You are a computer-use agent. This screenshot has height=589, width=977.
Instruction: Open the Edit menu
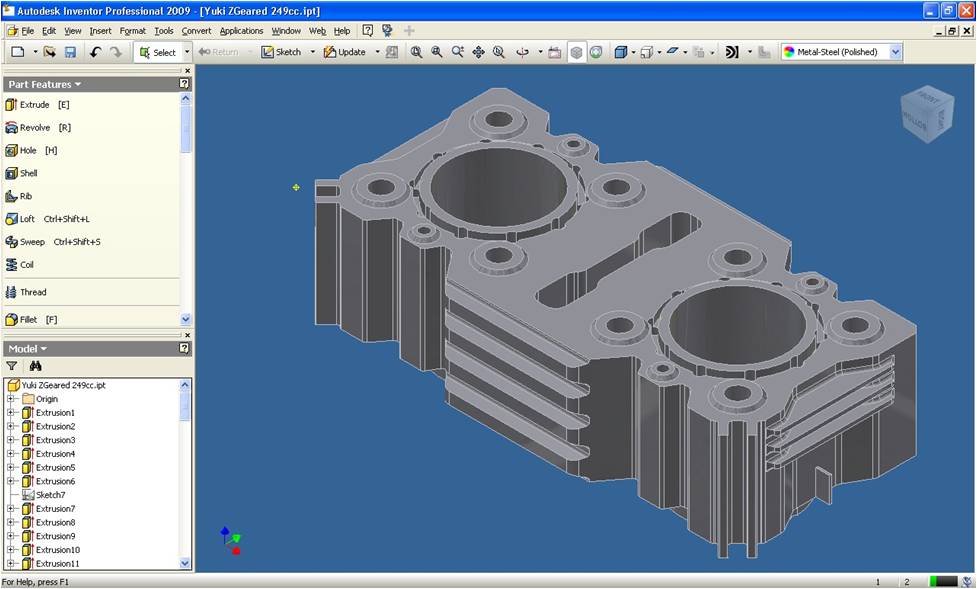[49, 31]
